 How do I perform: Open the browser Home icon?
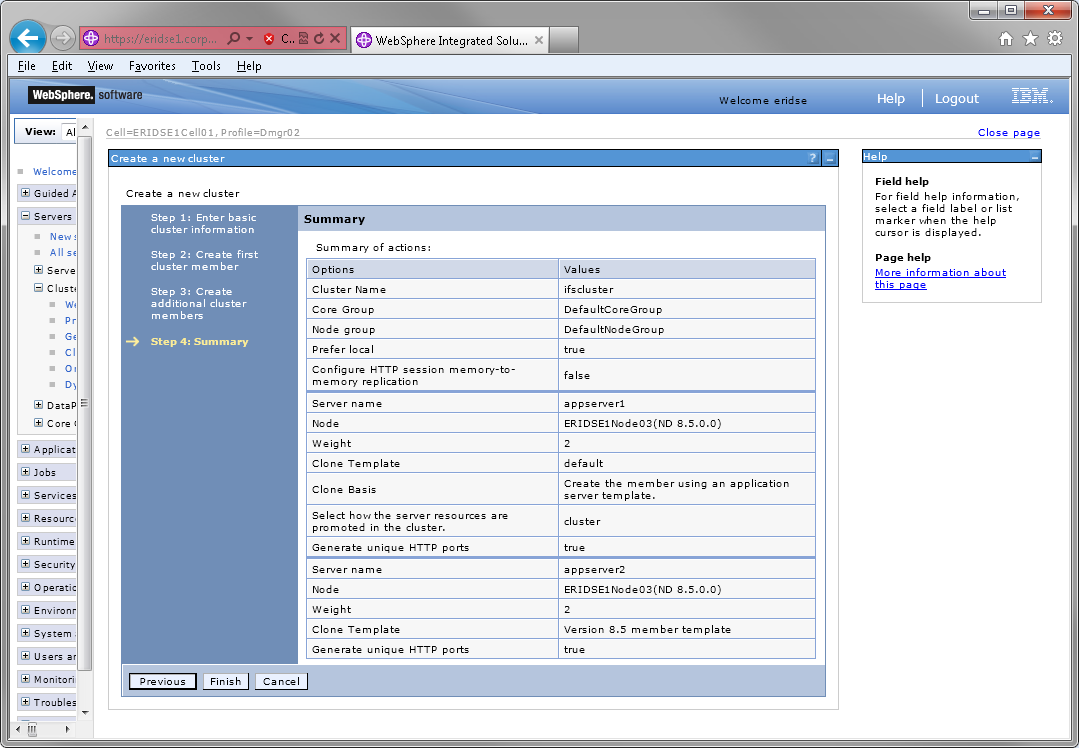pos(1005,39)
